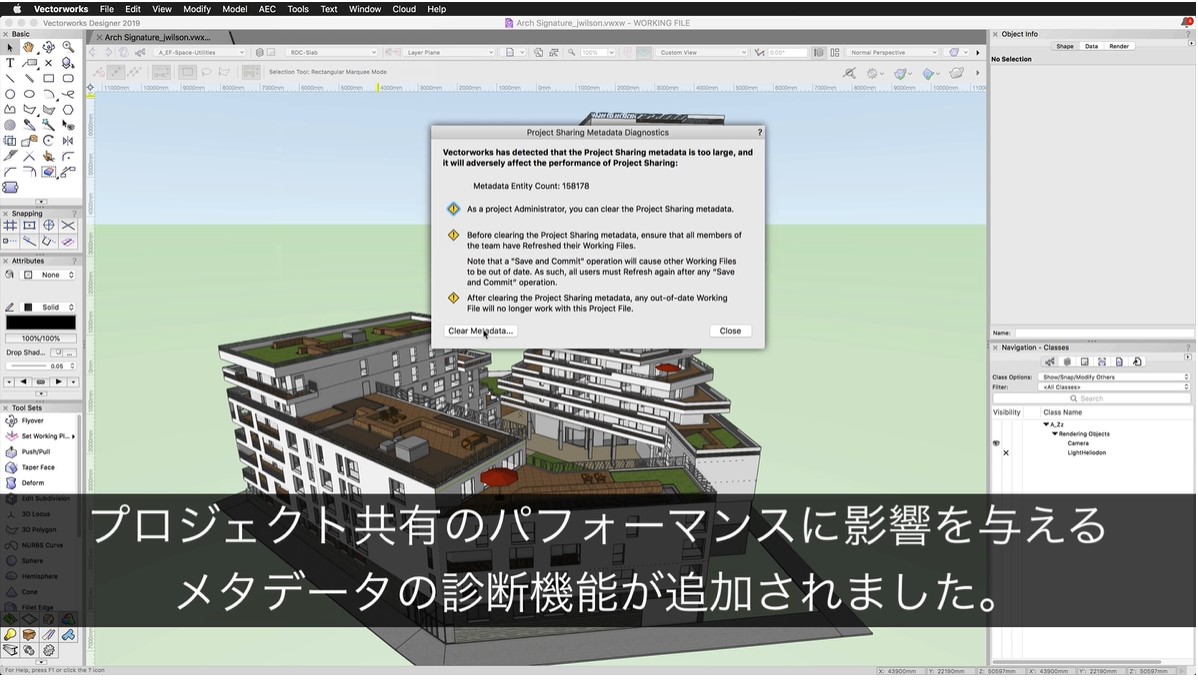The width and height of the screenshot is (1198, 681).
Task: Choose the Eyedropper tool
Action: point(29,125)
